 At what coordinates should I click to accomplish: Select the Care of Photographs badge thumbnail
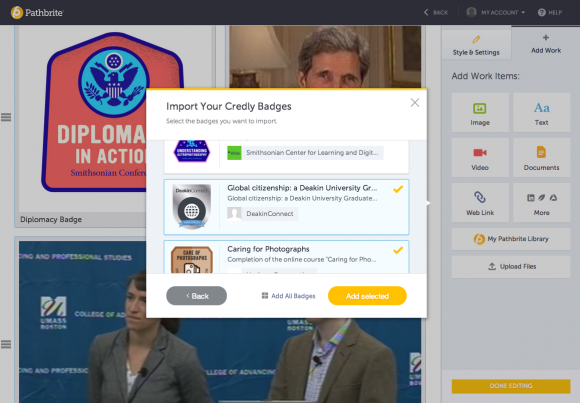[x=192, y=260]
